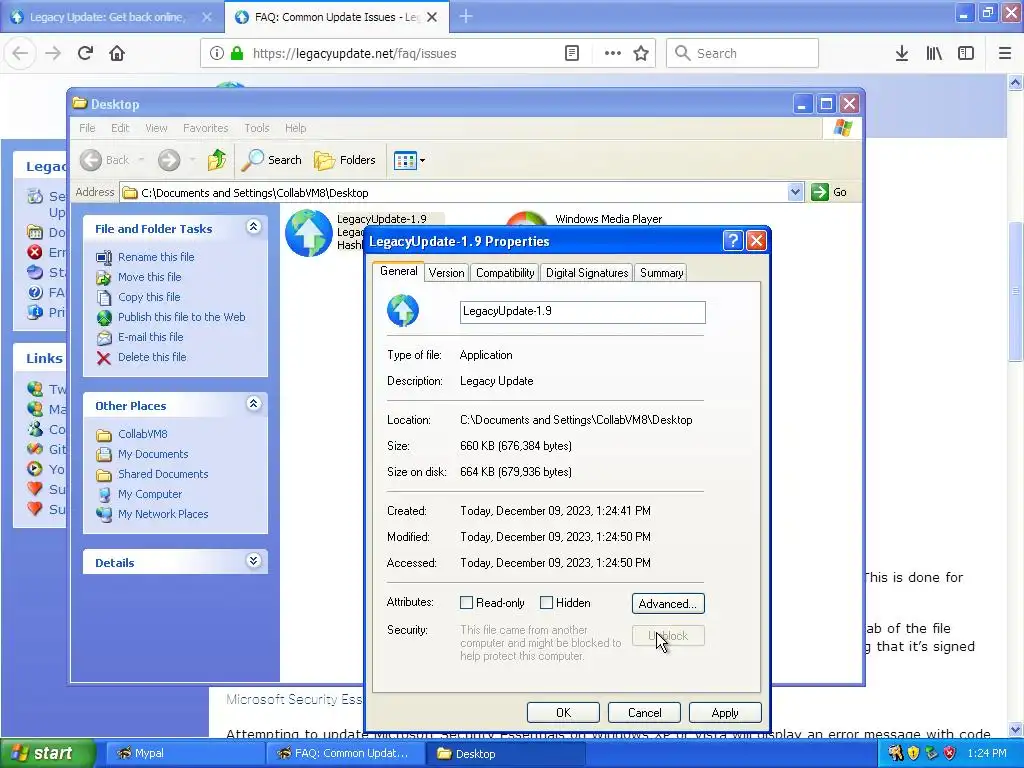Expand Details panel
The image size is (1024, 768).
(253, 561)
